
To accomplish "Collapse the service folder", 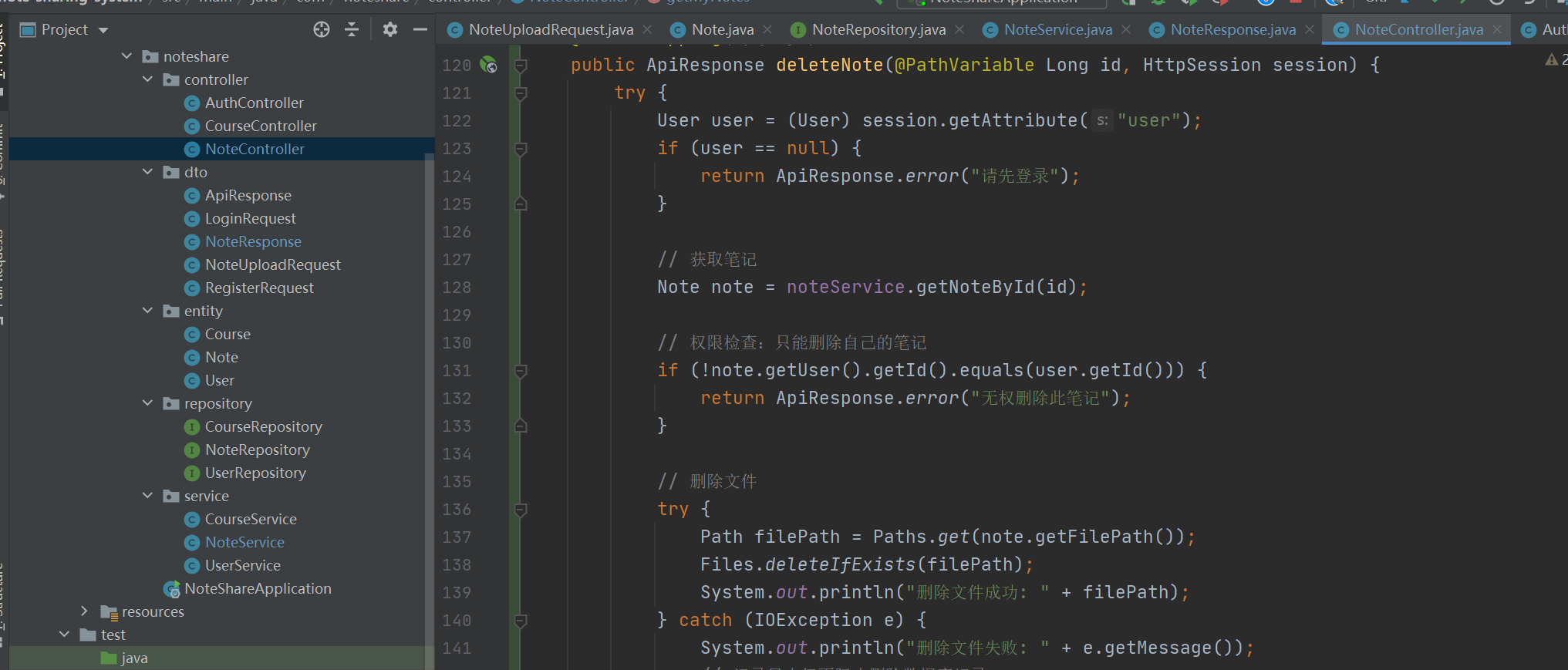I will tap(148, 496).
